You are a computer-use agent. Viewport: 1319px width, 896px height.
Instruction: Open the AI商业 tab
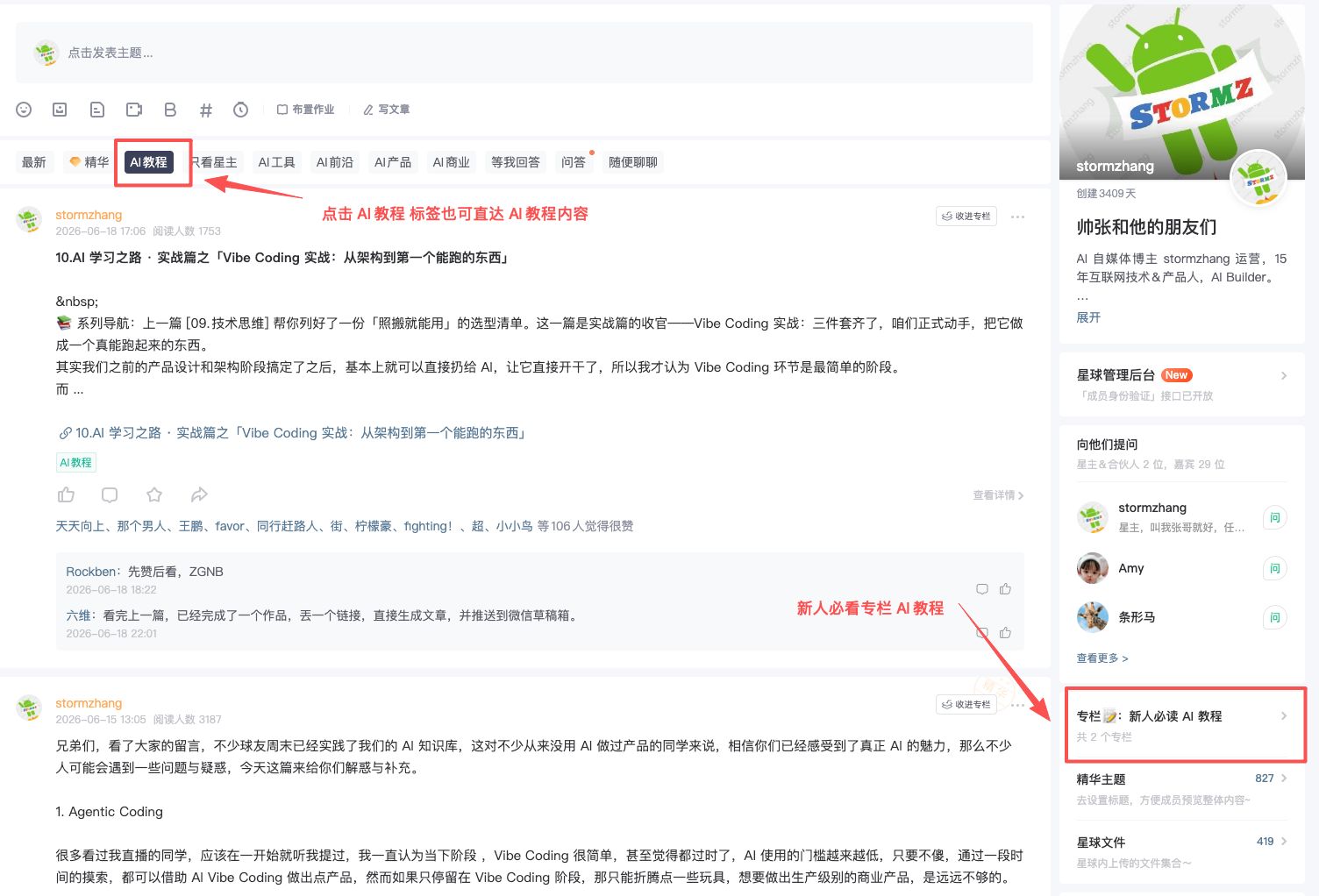pos(452,162)
